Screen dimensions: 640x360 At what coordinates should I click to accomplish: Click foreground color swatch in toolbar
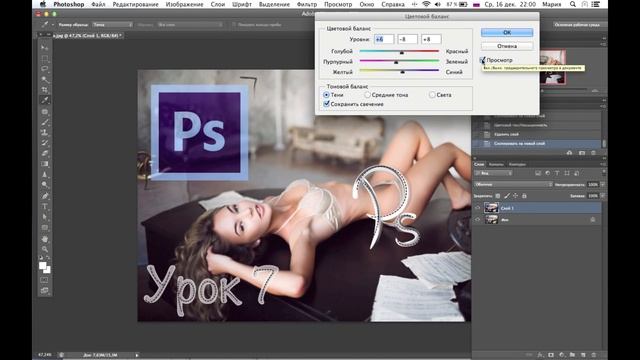(x=42, y=266)
